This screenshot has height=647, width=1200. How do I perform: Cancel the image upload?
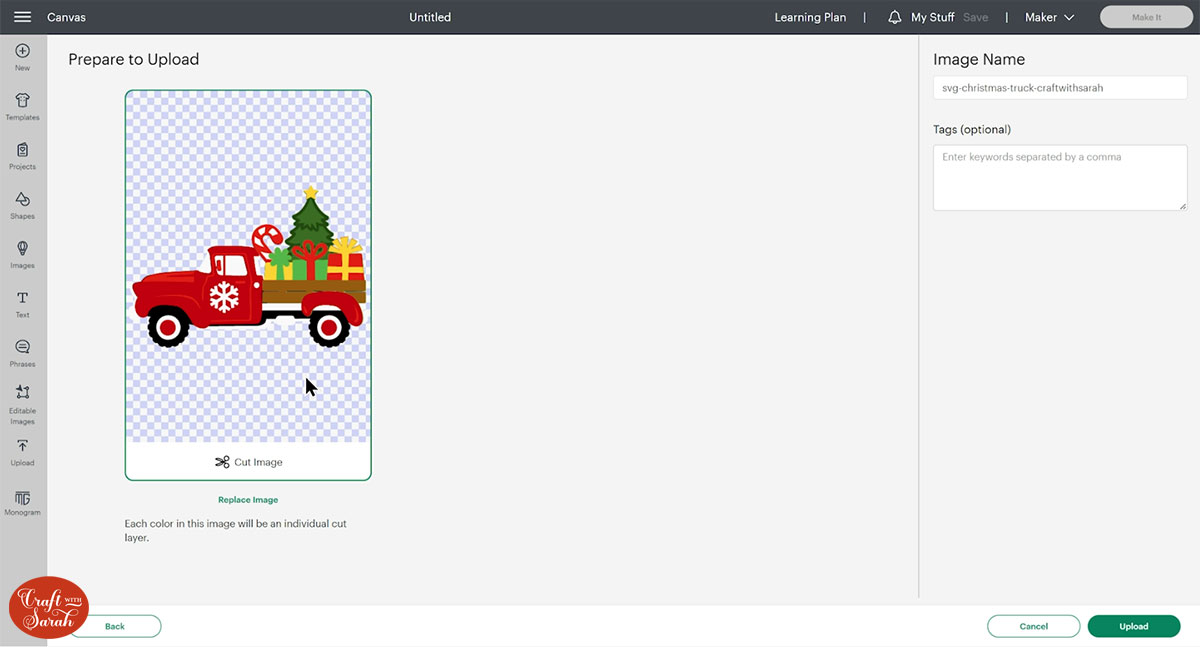coord(1033,626)
